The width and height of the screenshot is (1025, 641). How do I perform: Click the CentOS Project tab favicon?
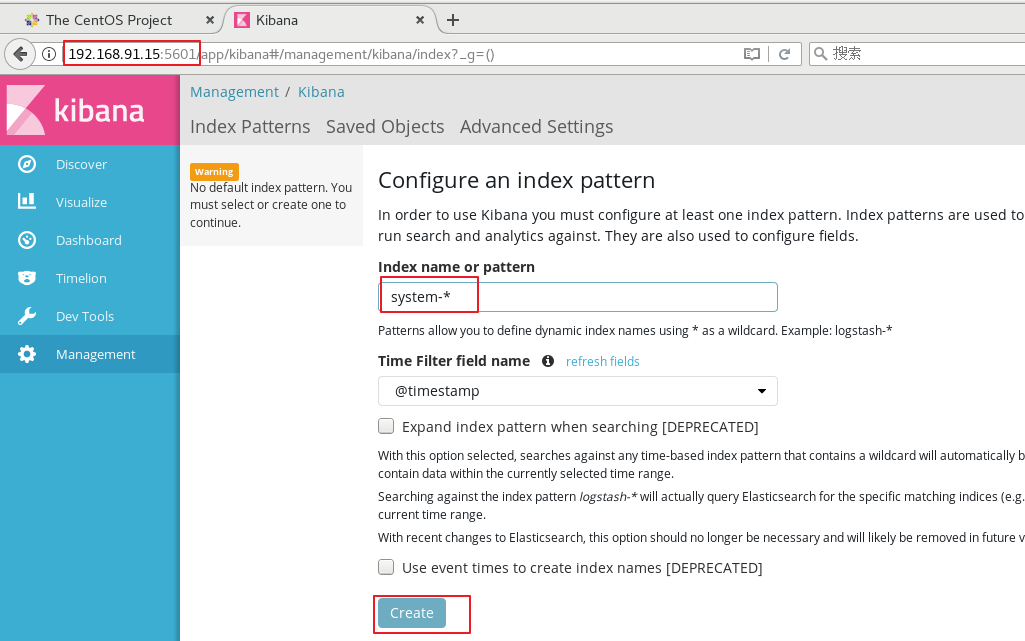[x=31, y=20]
